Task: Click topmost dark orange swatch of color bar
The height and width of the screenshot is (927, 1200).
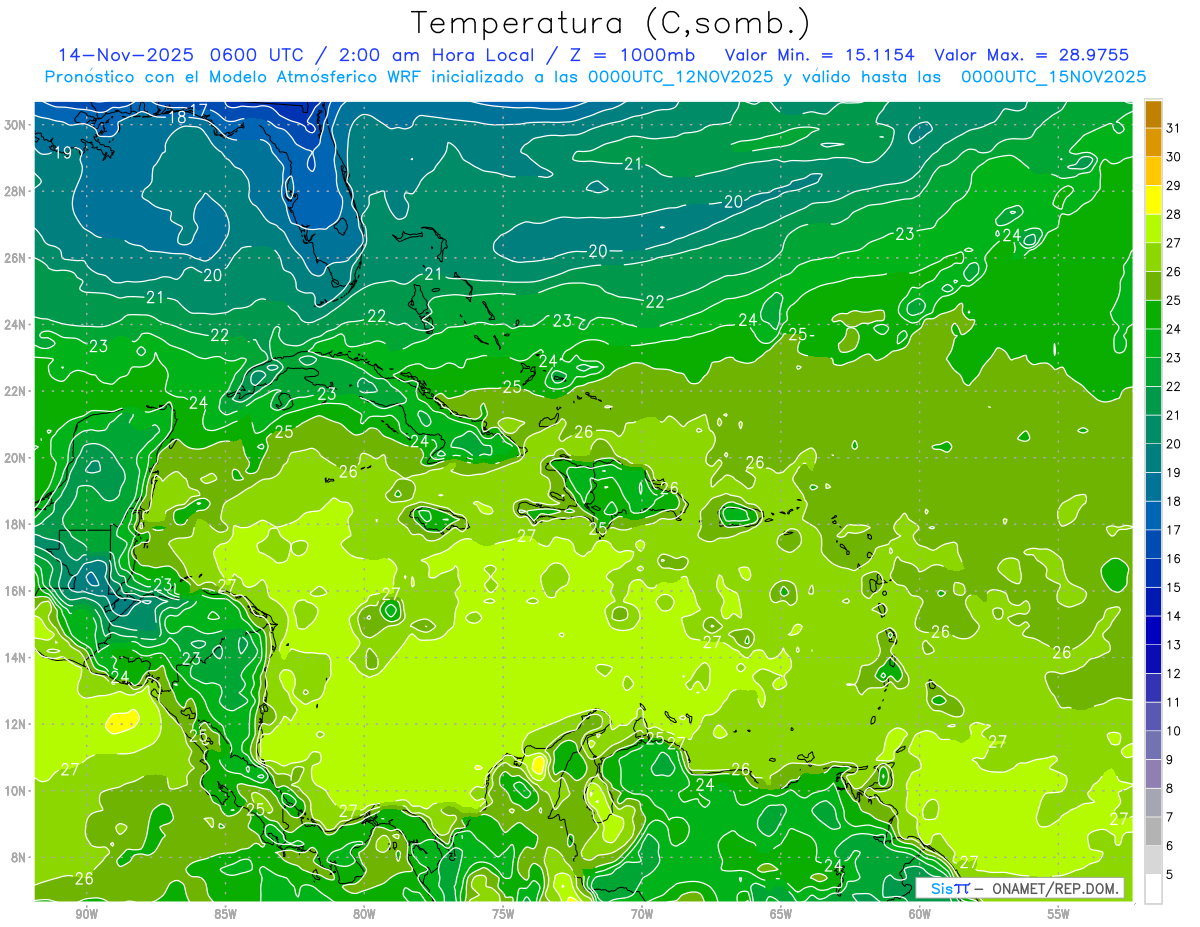Action: [x=1153, y=114]
